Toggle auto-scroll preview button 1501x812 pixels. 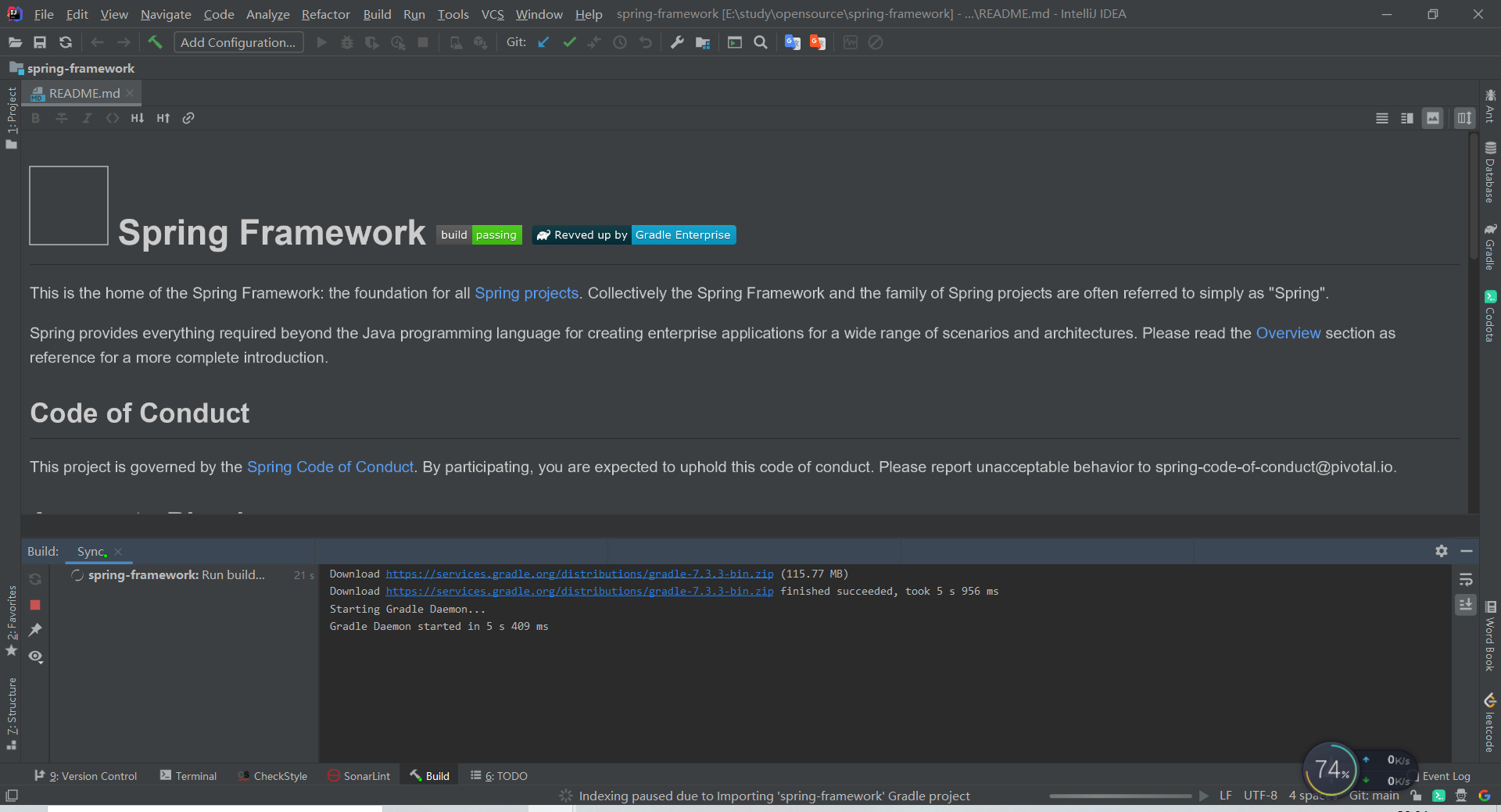point(1464,118)
